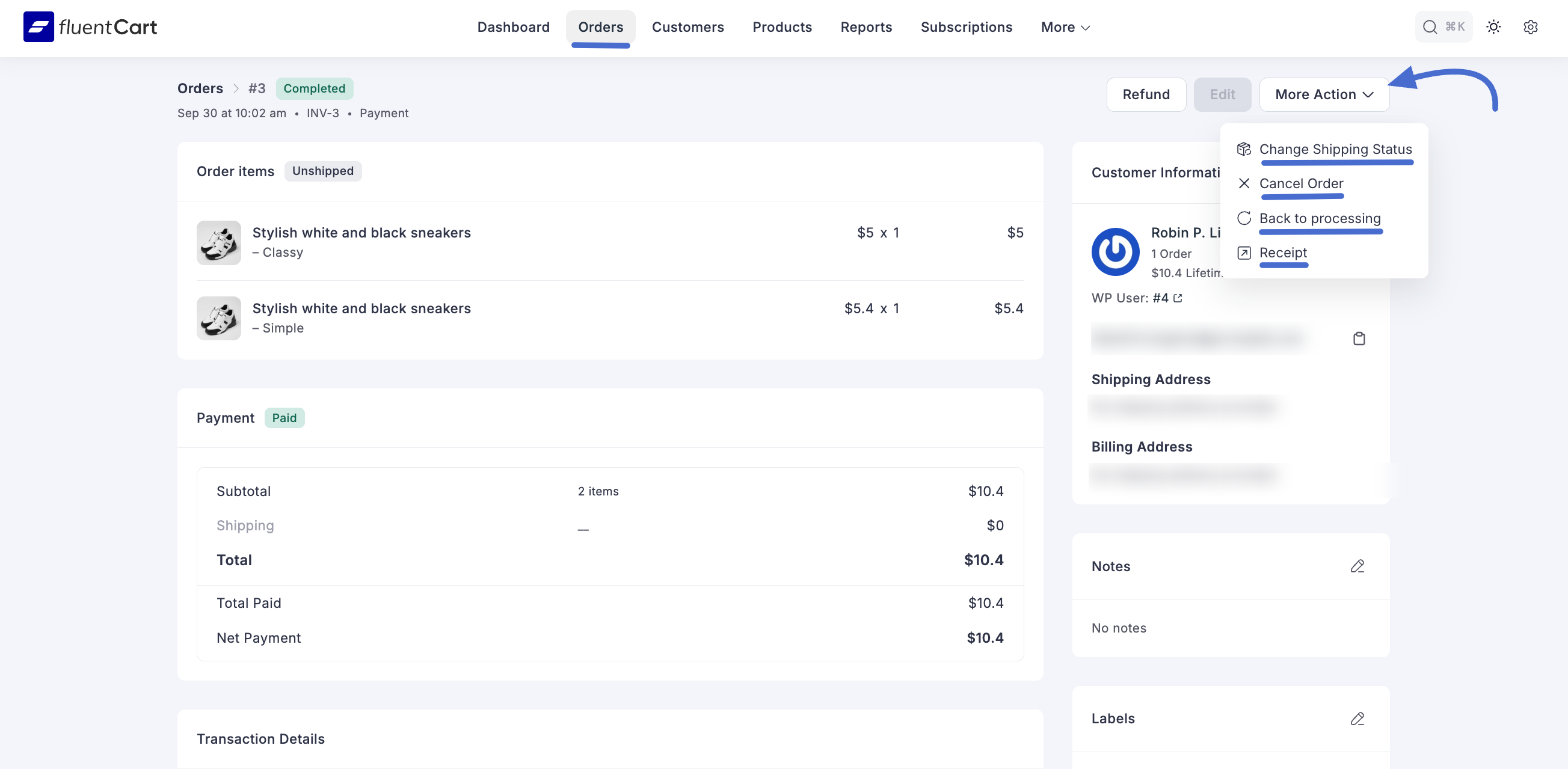
Task: Open settings gear icon
Action: tap(1530, 27)
